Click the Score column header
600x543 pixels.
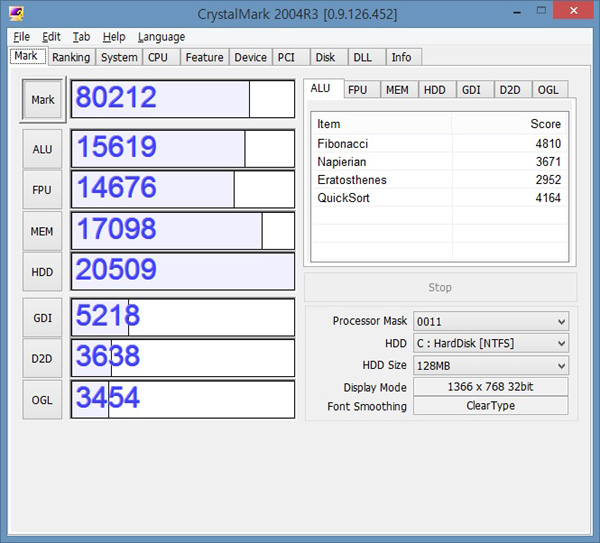point(510,124)
